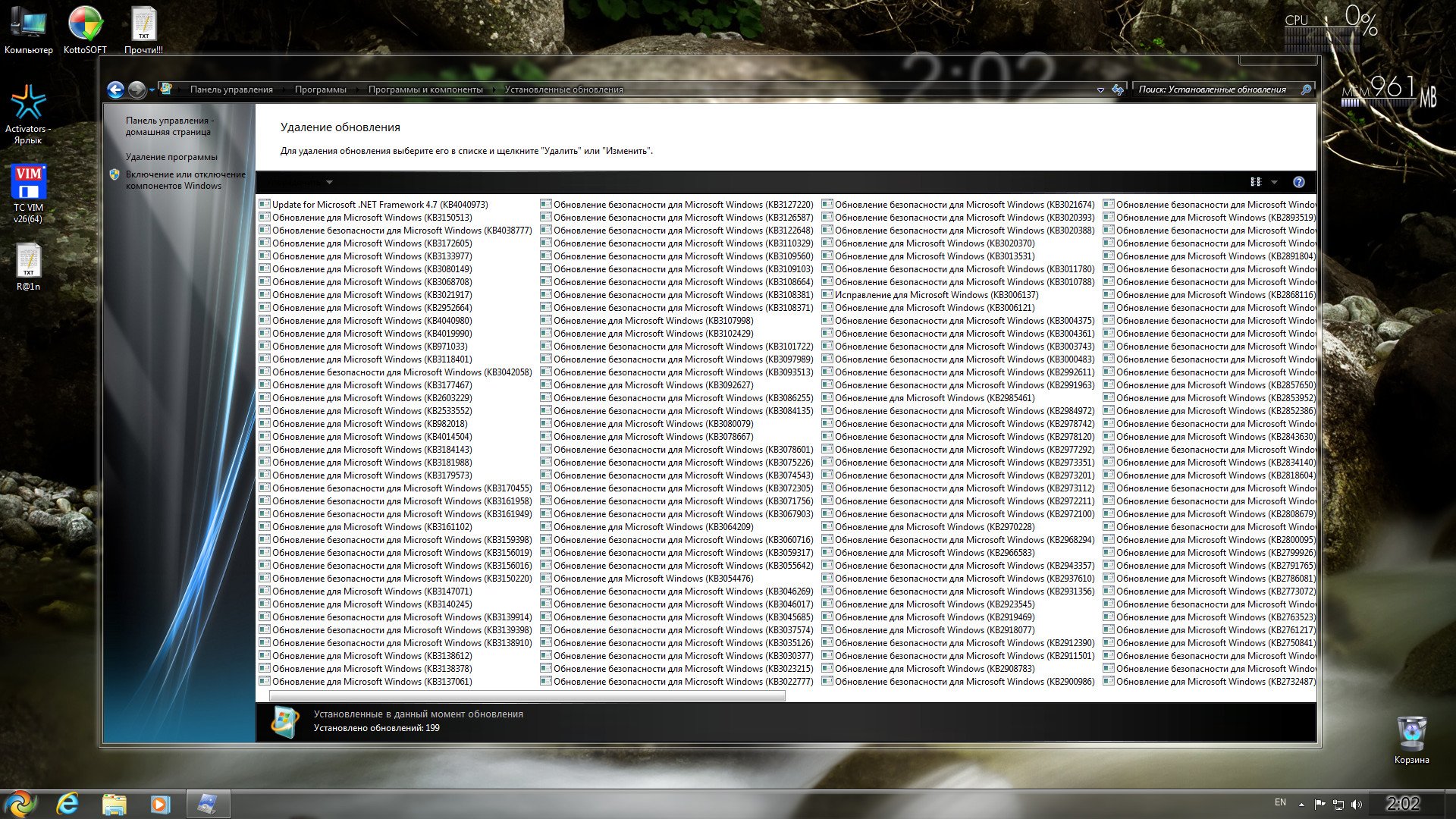Select Исправление для Microsoft Windows KB3006137
This screenshot has height=819, width=1456.
[x=930, y=295]
